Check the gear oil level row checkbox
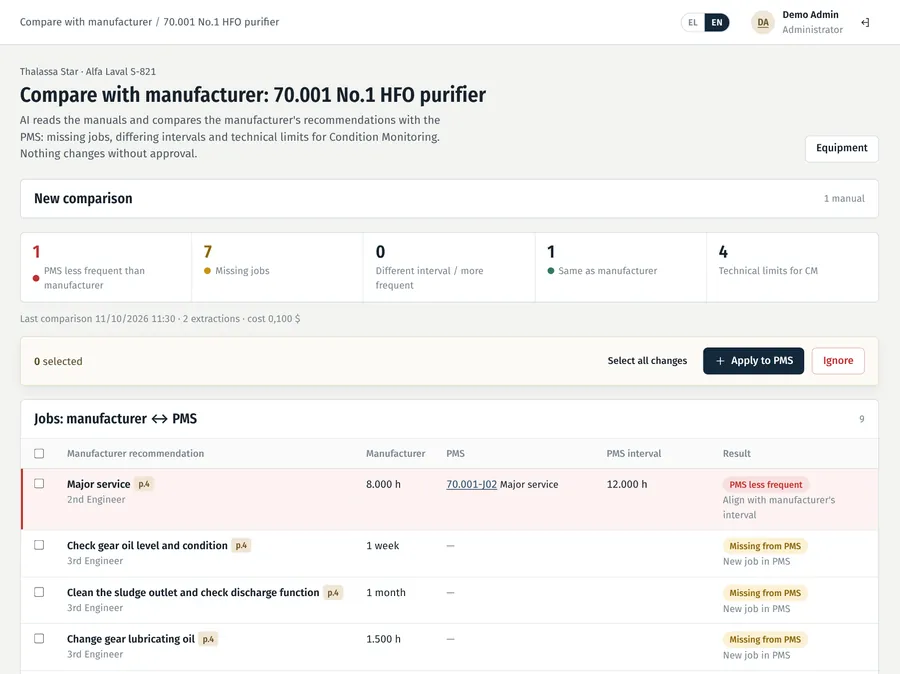 39,545
